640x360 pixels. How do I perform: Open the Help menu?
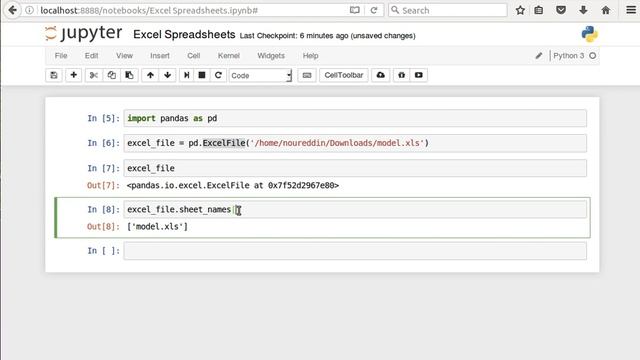[310, 56]
